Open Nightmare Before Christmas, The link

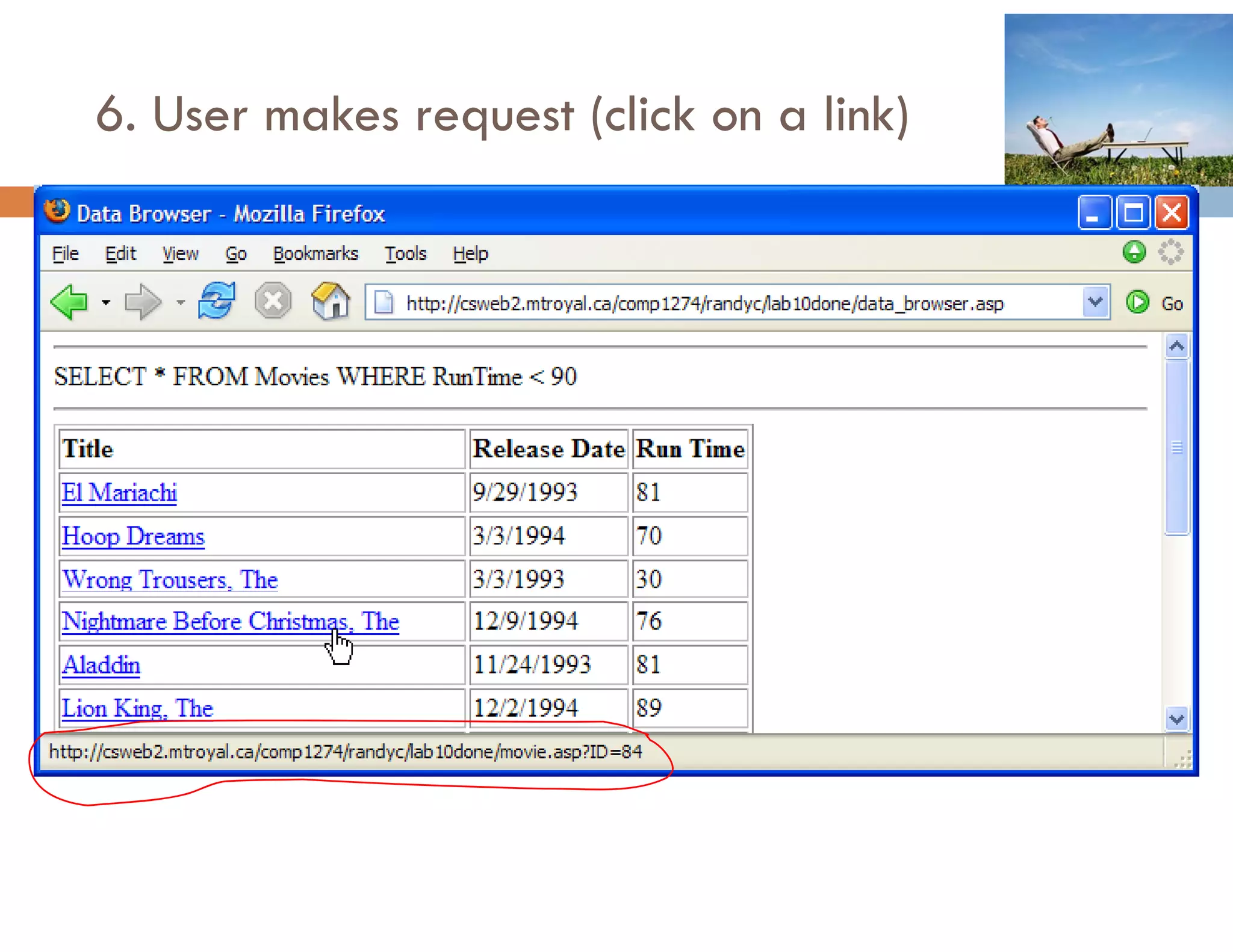(231, 622)
